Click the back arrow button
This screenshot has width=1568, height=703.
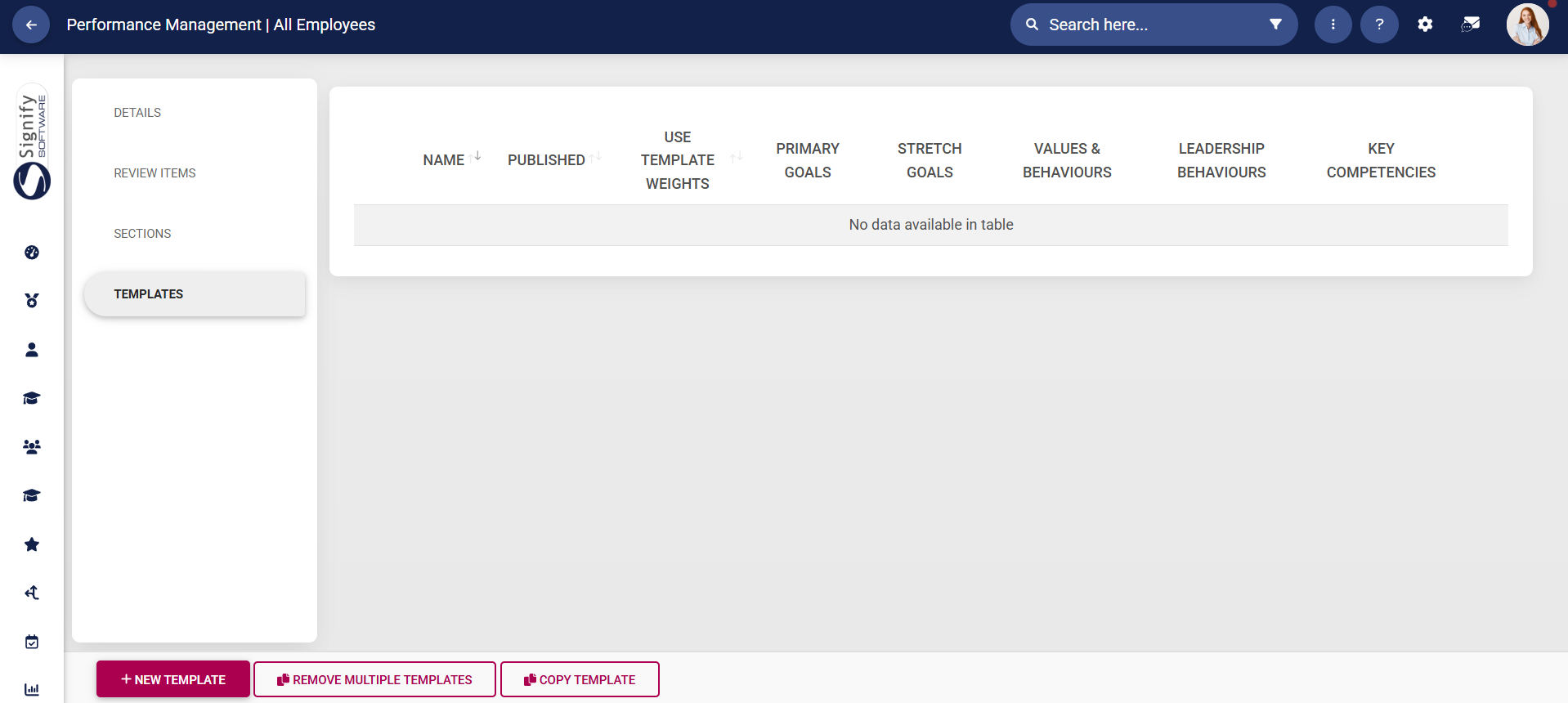31,25
